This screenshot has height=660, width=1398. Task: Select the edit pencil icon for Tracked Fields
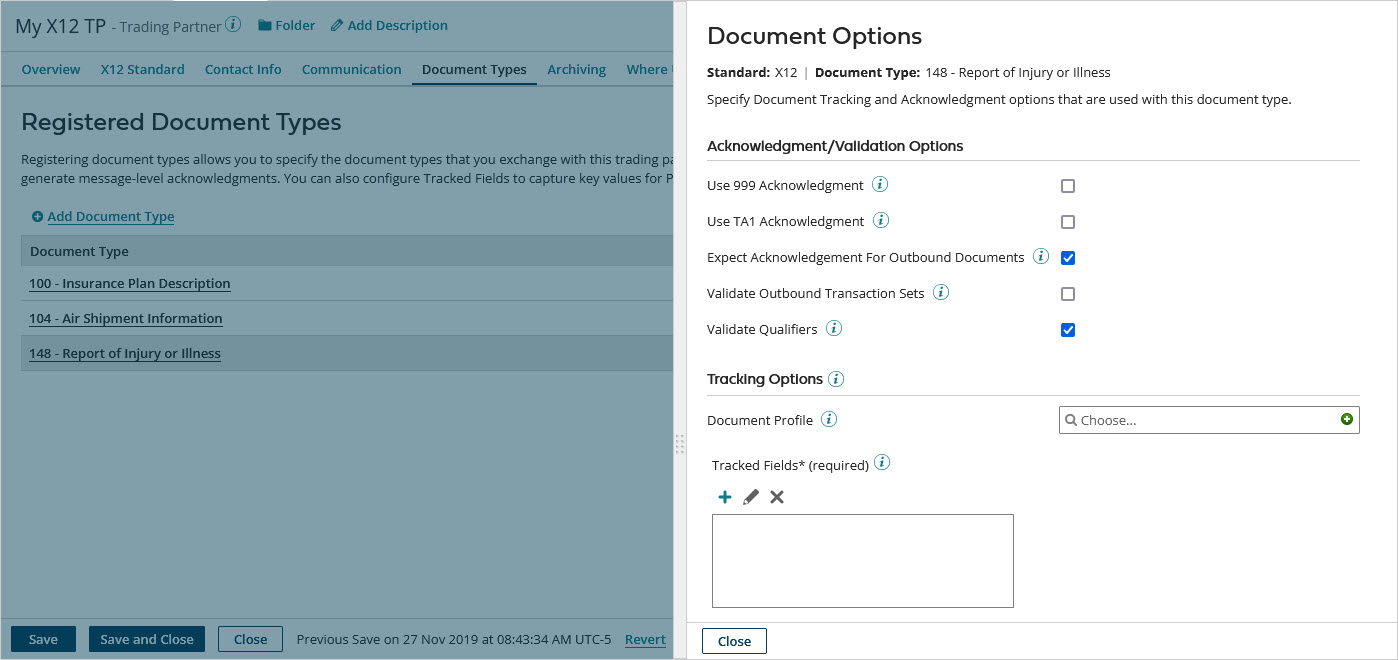coord(751,496)
